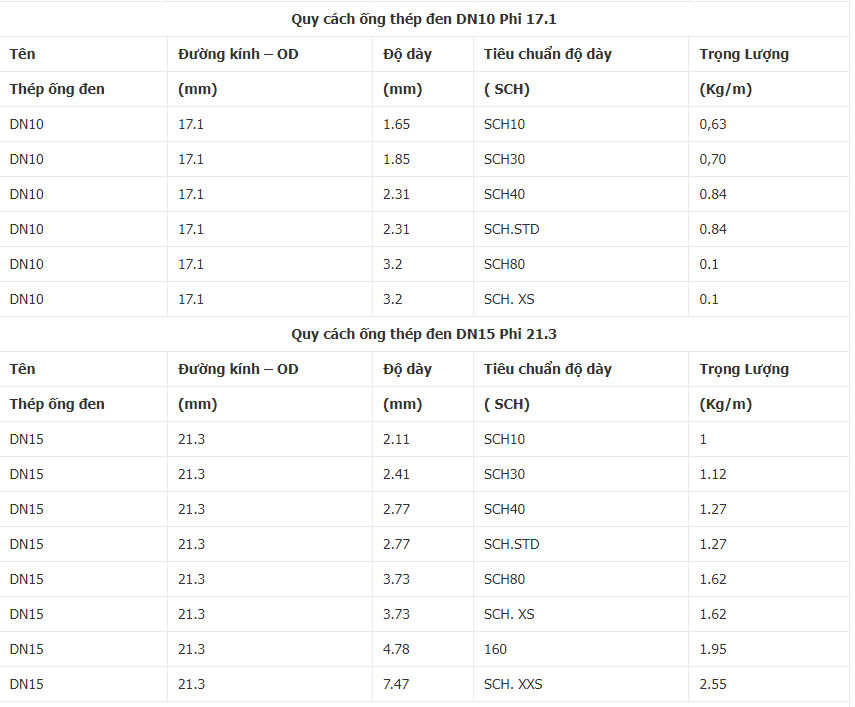Viewport: 855px width, 707px height.
Task: Select SCH80 cell in the DN10 table
Action: (x=504, y=264)
